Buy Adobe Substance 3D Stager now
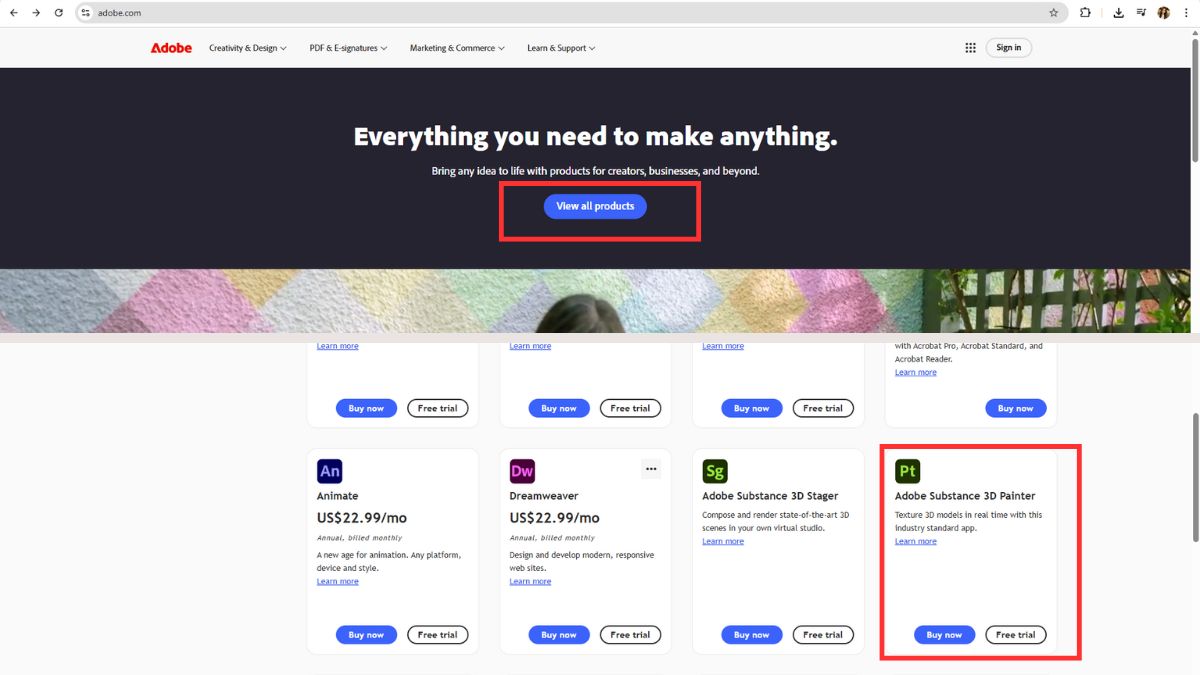This screenshot has width=1200, height=675. 752,635
